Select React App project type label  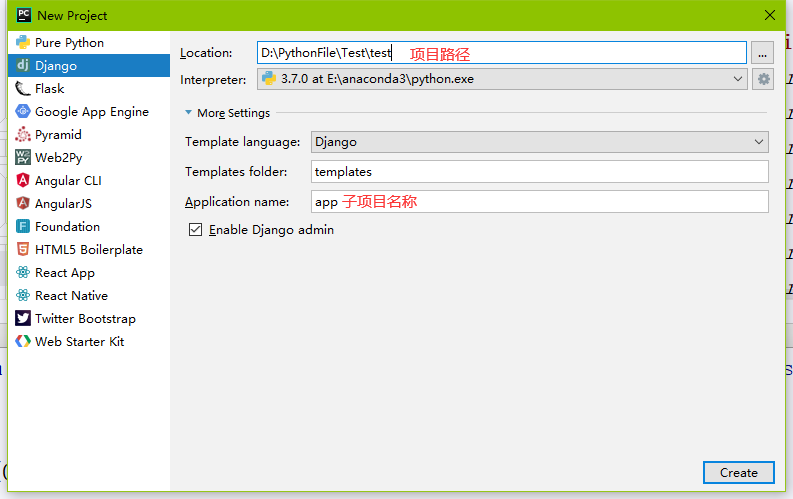[65, 273]
